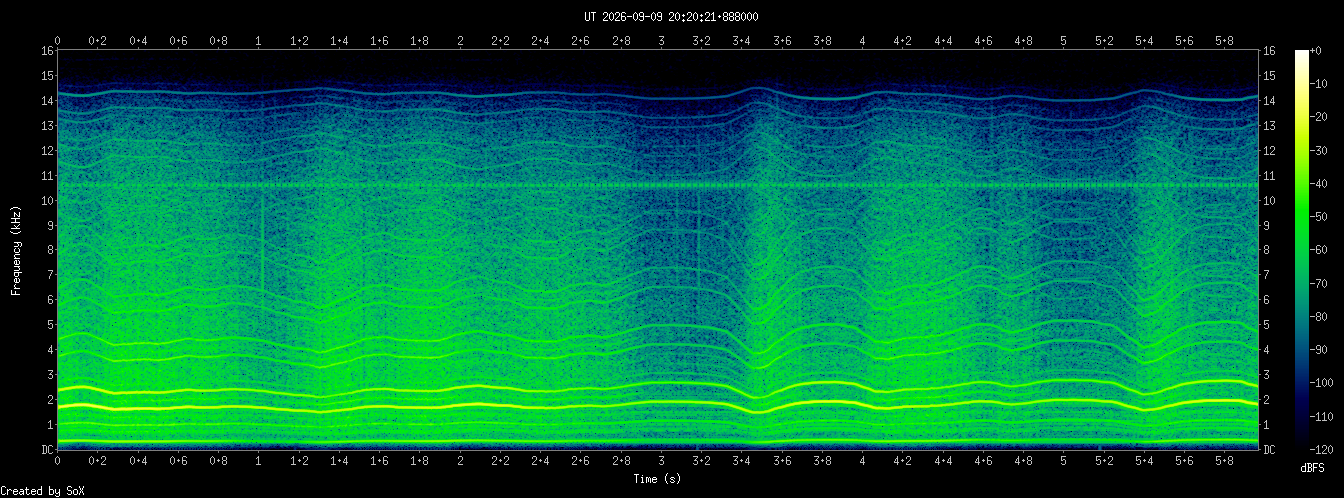Click the -90 label on color scale
Viewport: 1344px width, 498px height.
pyautogui.click(x=1322, y=350)
